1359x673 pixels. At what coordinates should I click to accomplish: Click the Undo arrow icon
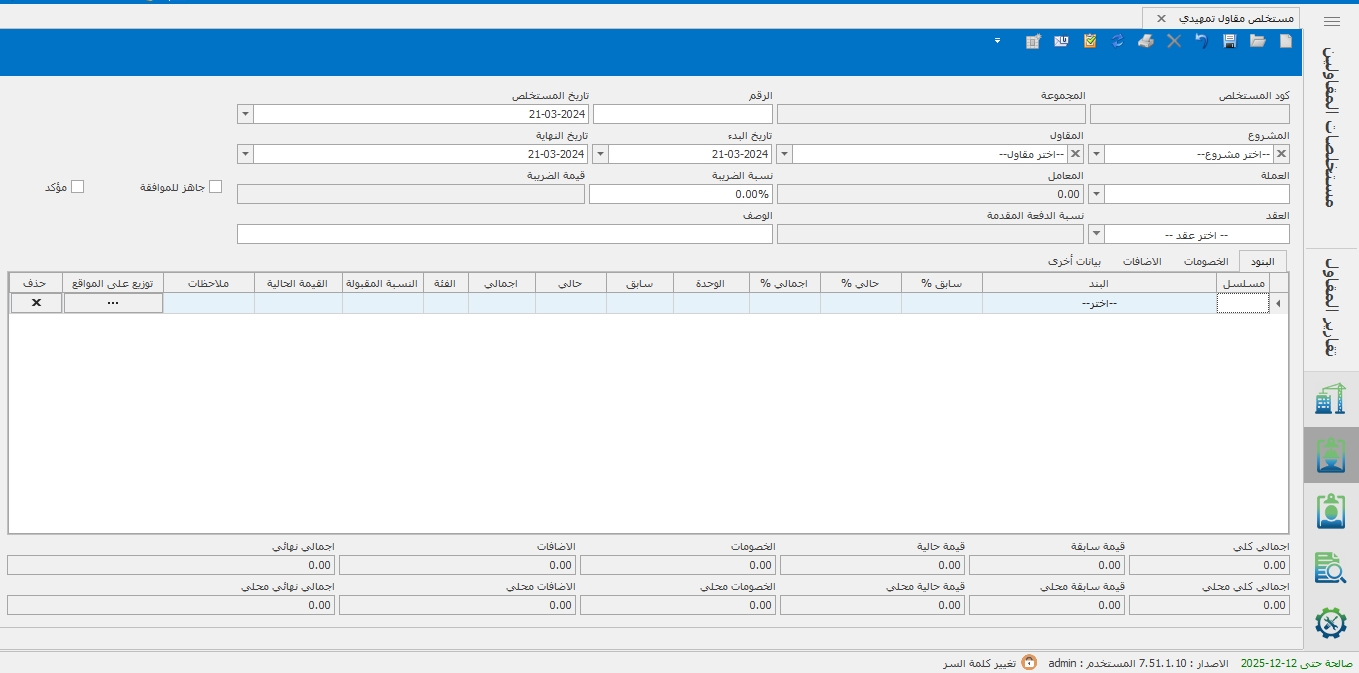(1201, 41)
